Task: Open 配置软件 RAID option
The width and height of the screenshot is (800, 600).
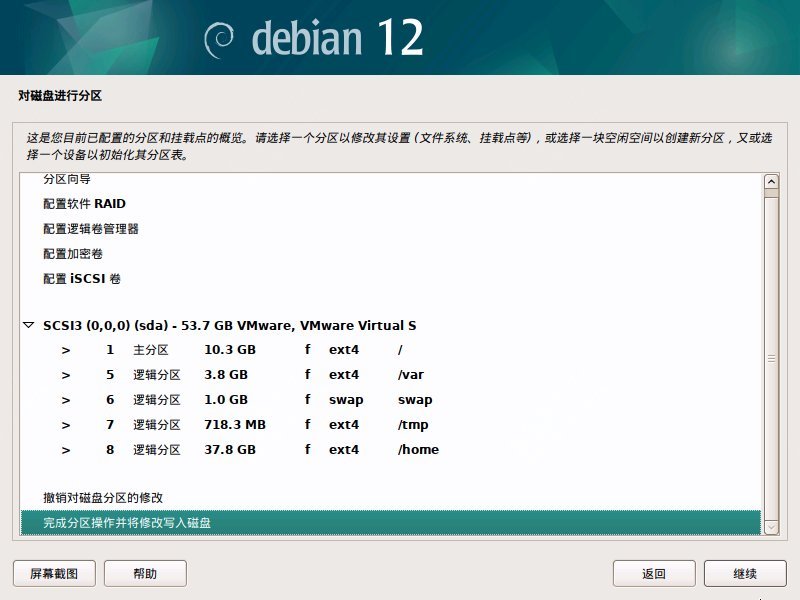Action: (84, 204)
